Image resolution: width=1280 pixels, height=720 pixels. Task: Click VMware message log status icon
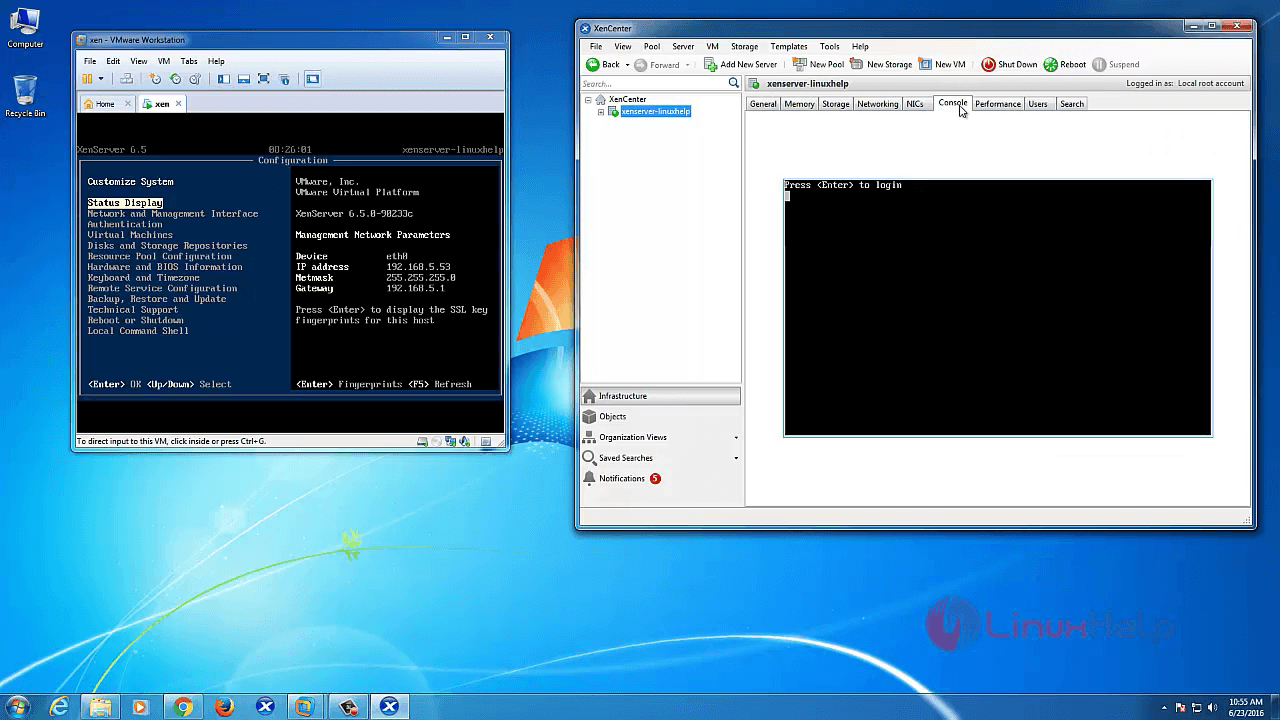click(x=486, y=441)
